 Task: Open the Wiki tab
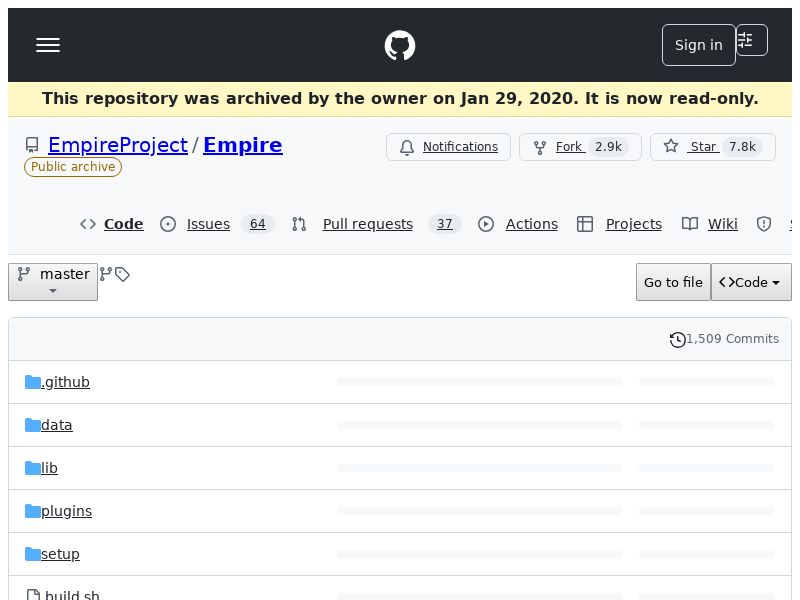(722, 224)
